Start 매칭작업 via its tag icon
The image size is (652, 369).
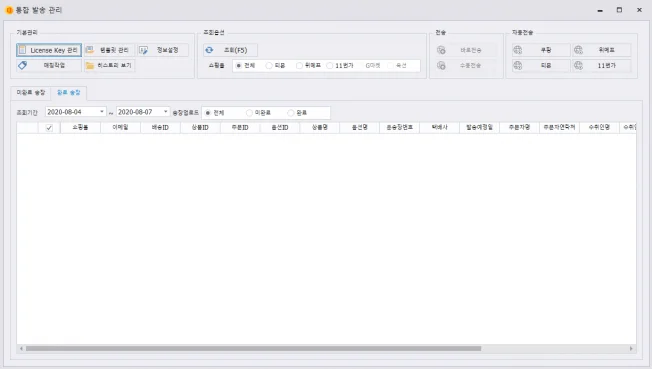point(22,65)
